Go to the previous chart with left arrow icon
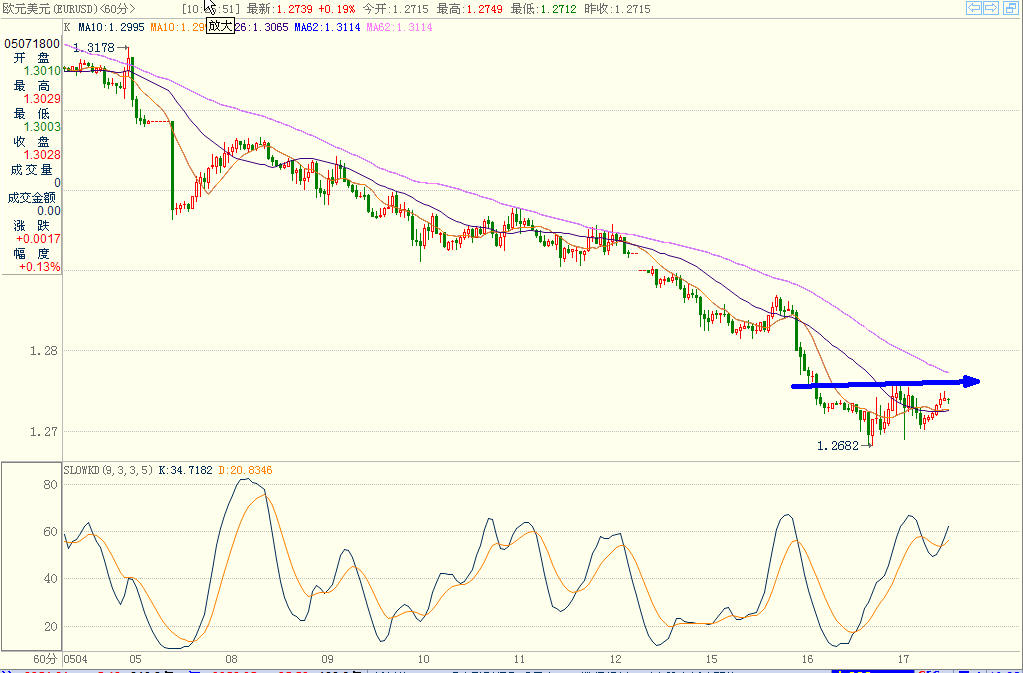The height and width of the screenshot is (673, 1023). [974, 8]
